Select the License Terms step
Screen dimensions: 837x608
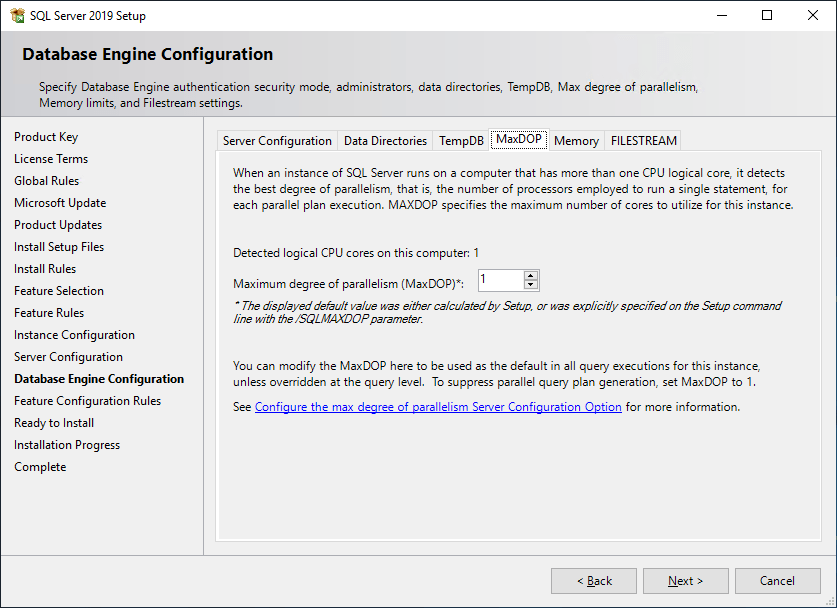(x=51, y=159)
